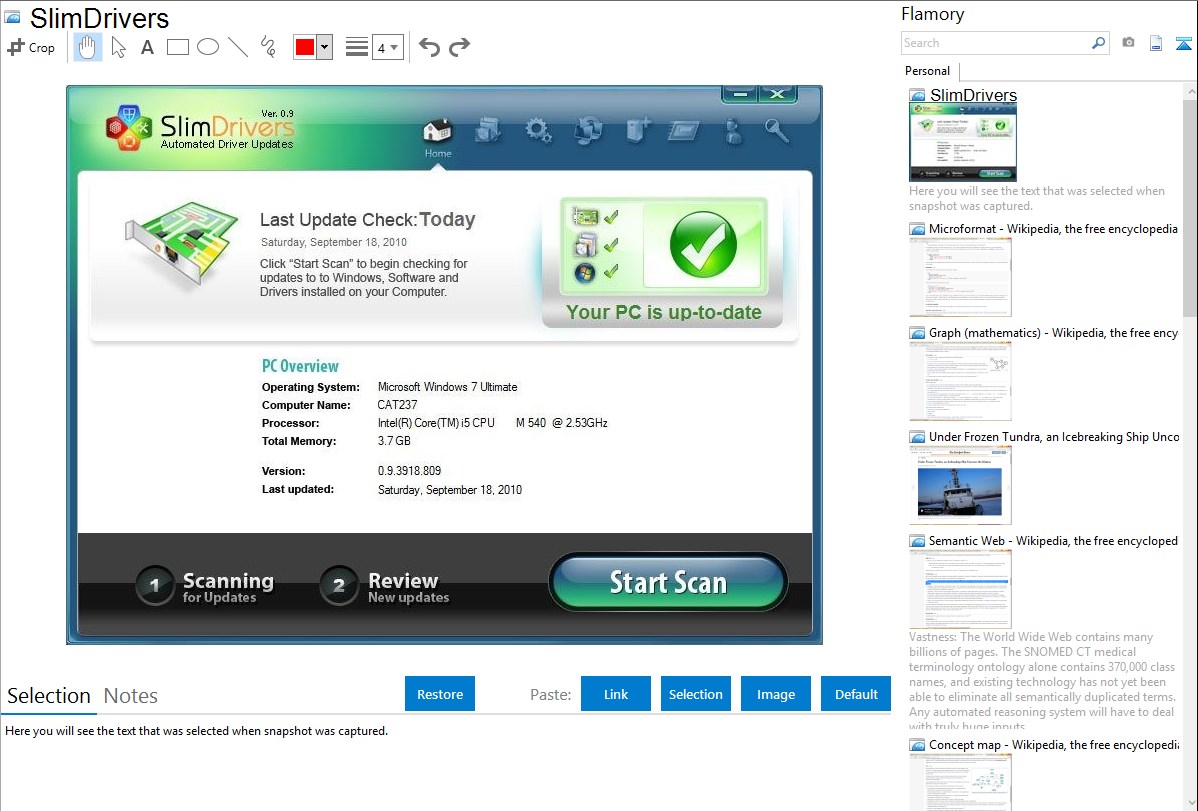
Task: Click the Paste Default button
Action: (x=856, y=694)
